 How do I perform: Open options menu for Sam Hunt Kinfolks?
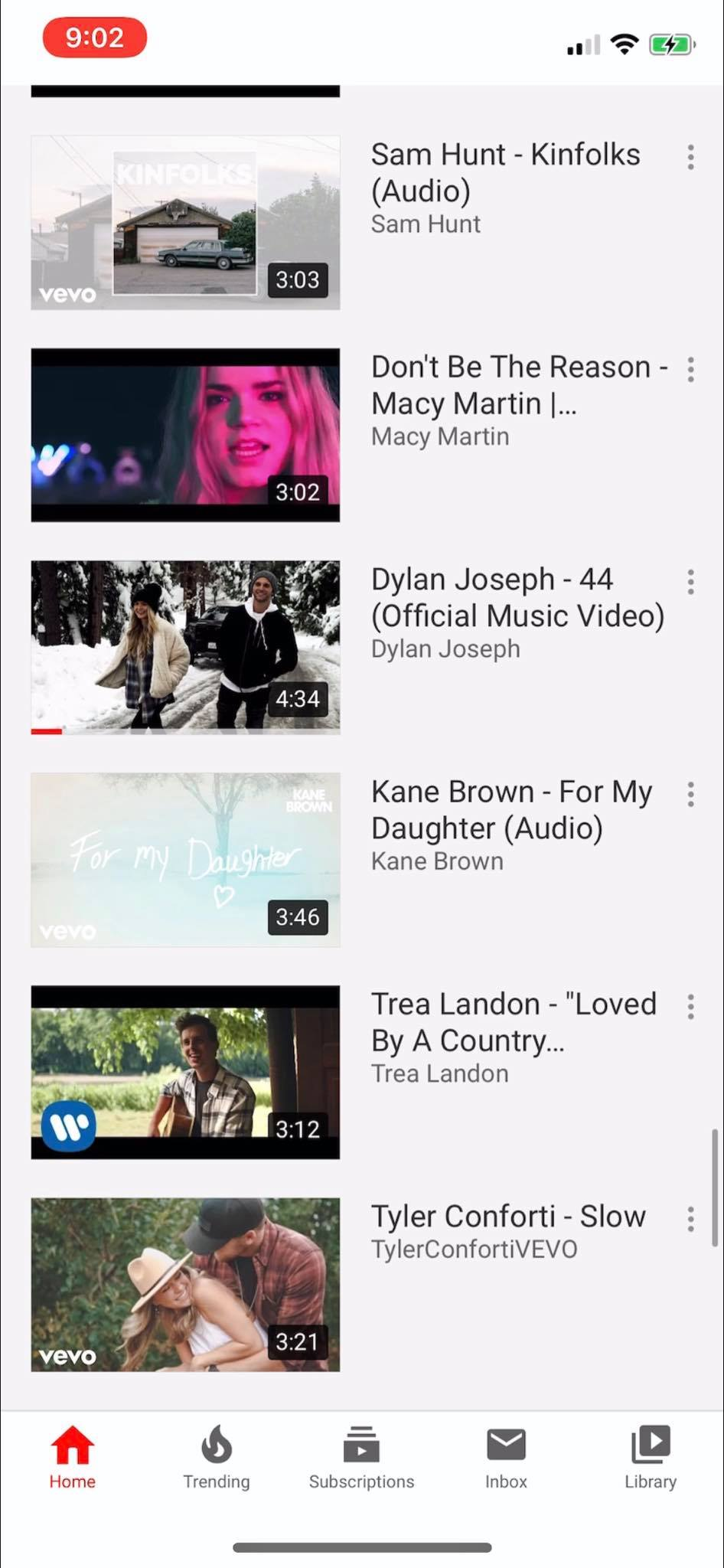690,157
